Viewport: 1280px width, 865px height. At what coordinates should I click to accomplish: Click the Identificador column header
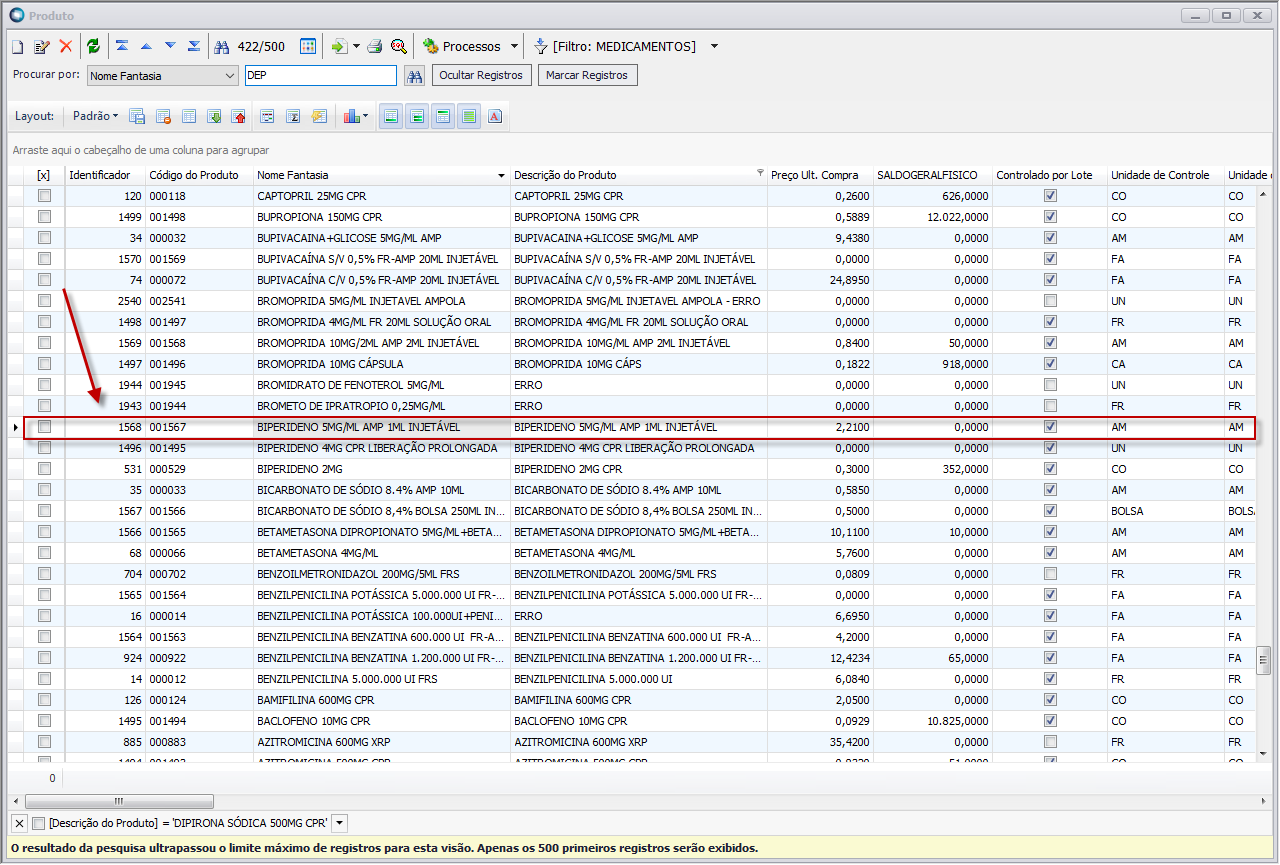104,175
